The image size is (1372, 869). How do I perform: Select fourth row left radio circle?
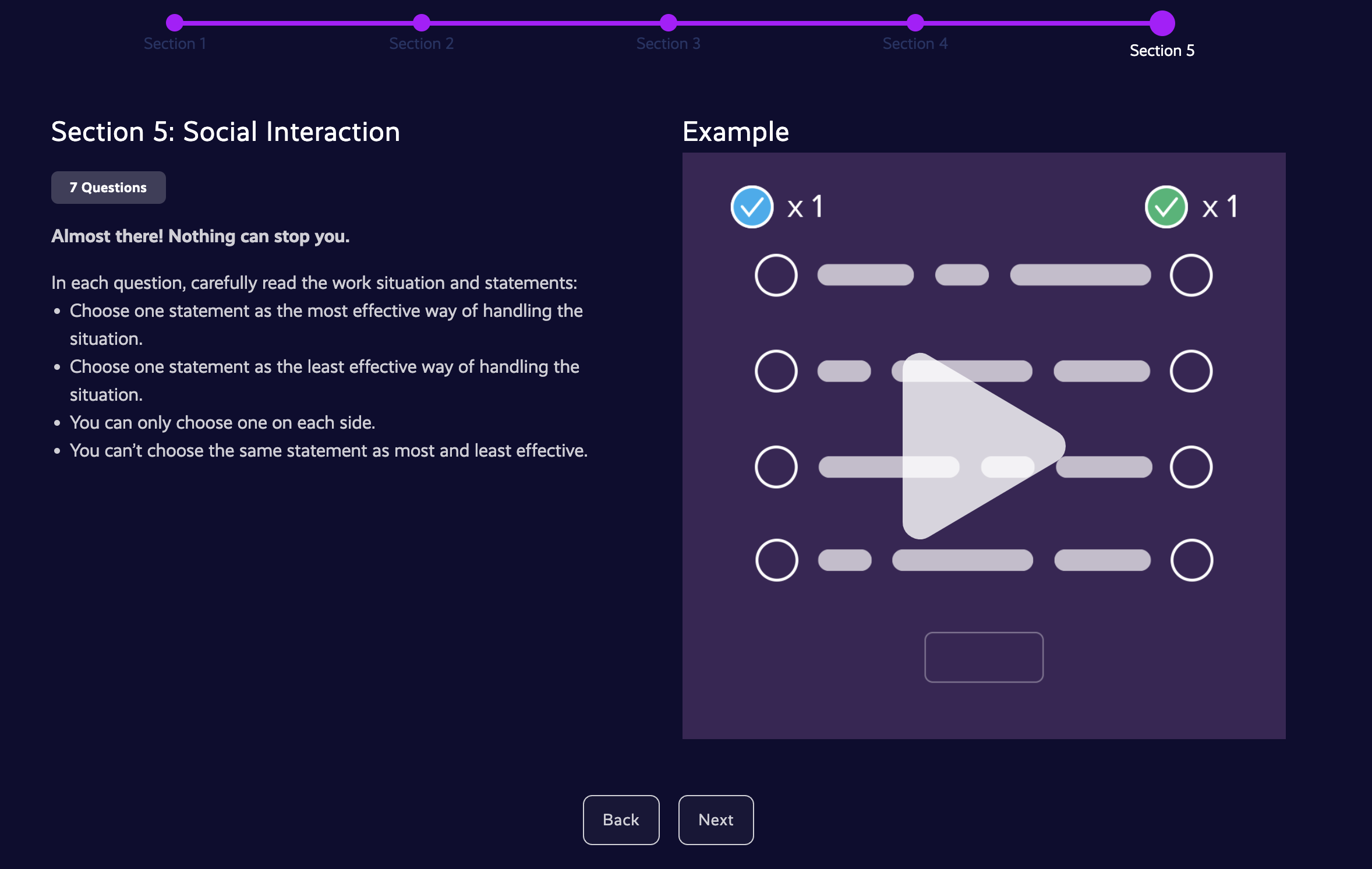776,560
